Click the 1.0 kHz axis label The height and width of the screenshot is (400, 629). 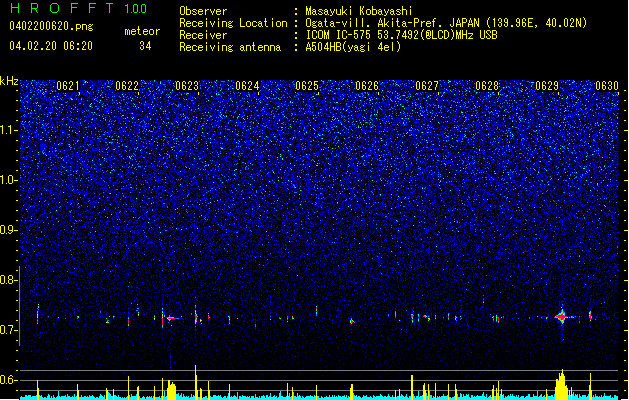click(9, 180)
